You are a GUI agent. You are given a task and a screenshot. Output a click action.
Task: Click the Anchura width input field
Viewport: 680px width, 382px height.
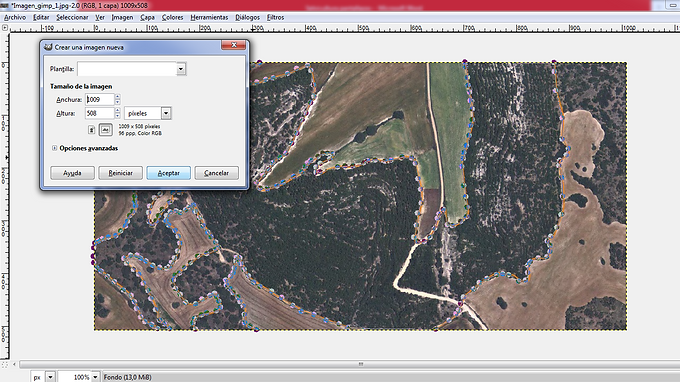pos(100,99)
